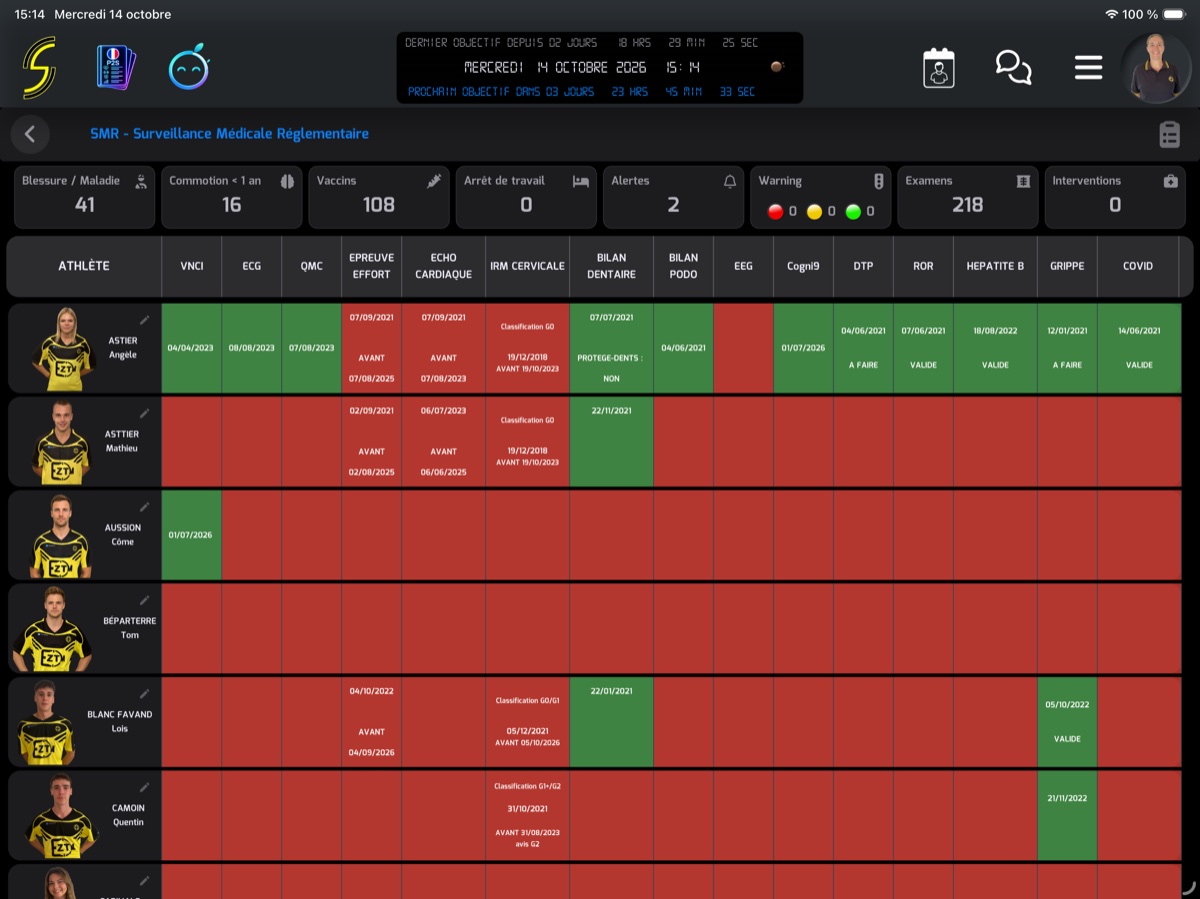The image size is (1200, 899).
Task: Open the user profile photo
Action: [1156, 68]
